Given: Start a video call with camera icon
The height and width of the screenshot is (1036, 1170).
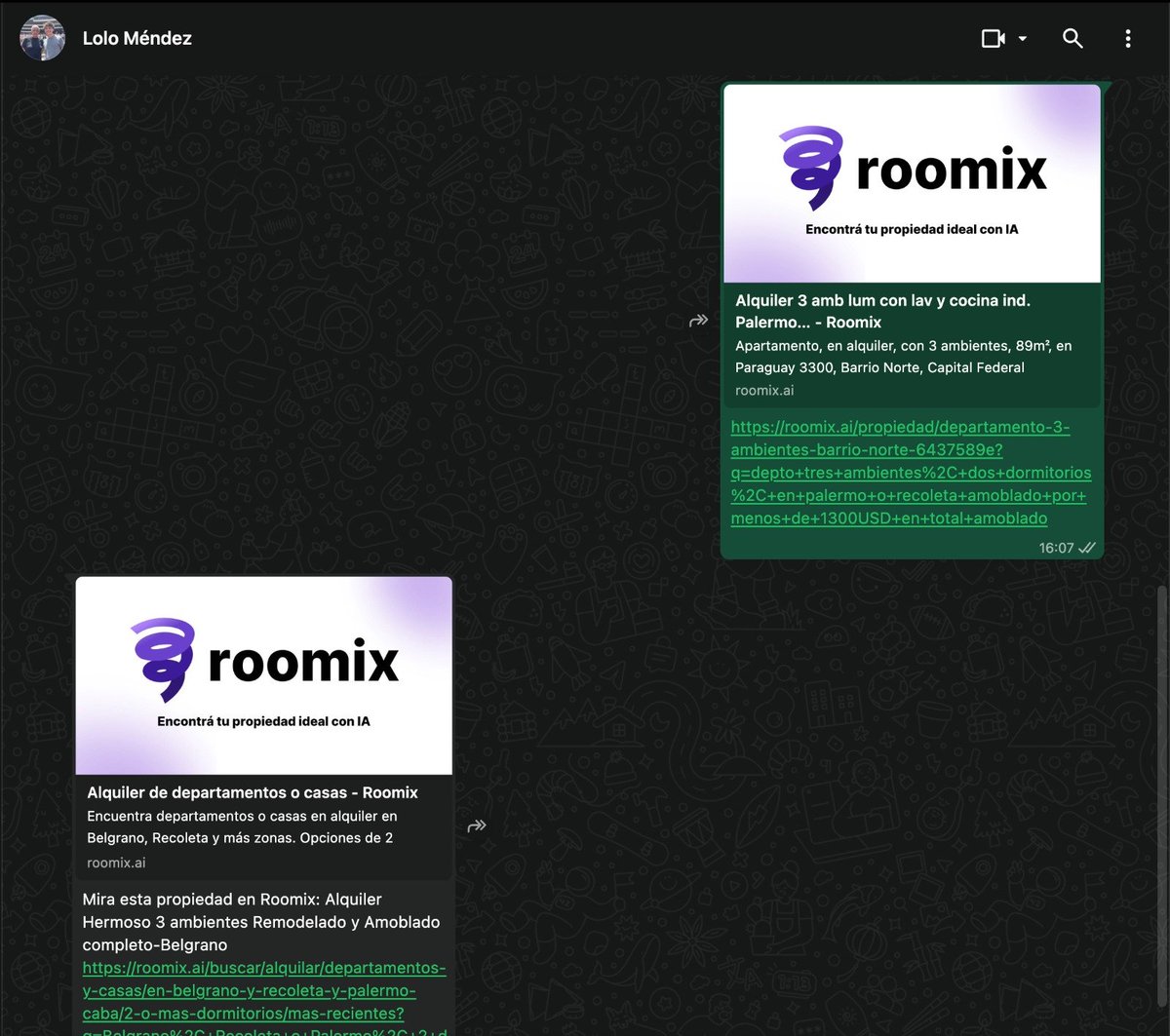Looking at the screenshot, I should pos(993,39).
